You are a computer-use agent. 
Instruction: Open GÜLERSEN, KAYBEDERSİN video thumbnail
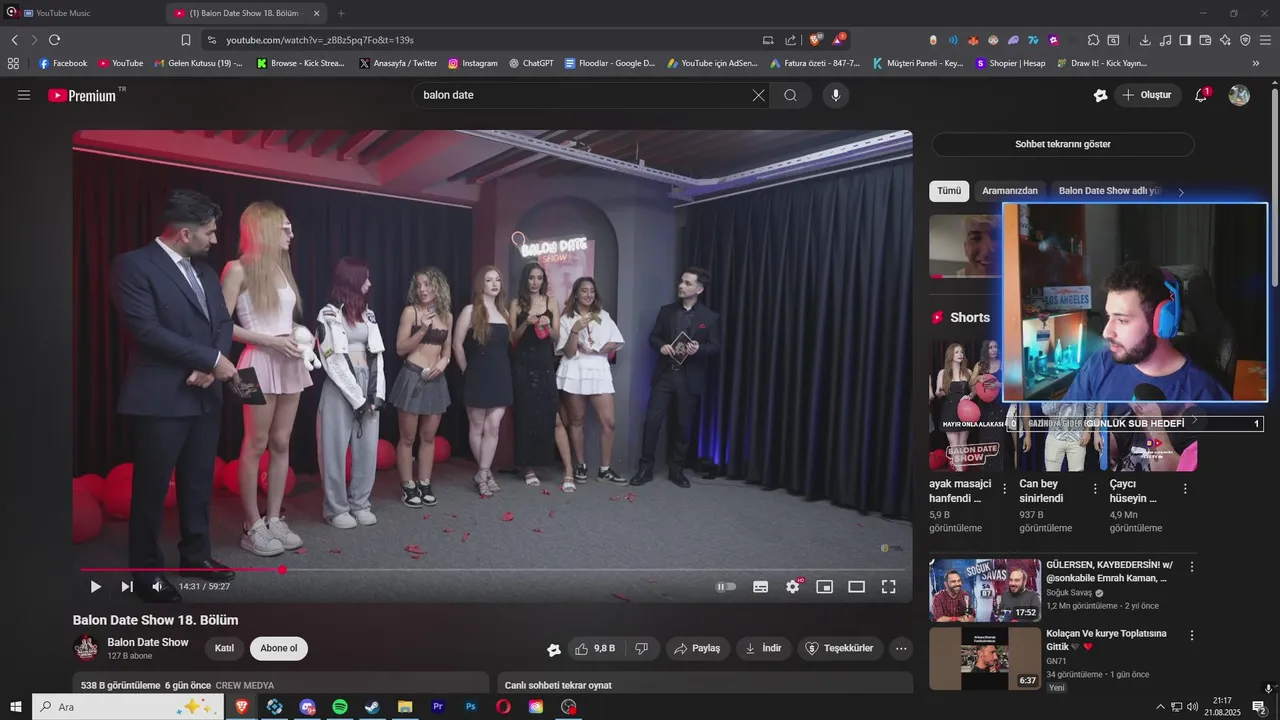[x=985, y=590]
